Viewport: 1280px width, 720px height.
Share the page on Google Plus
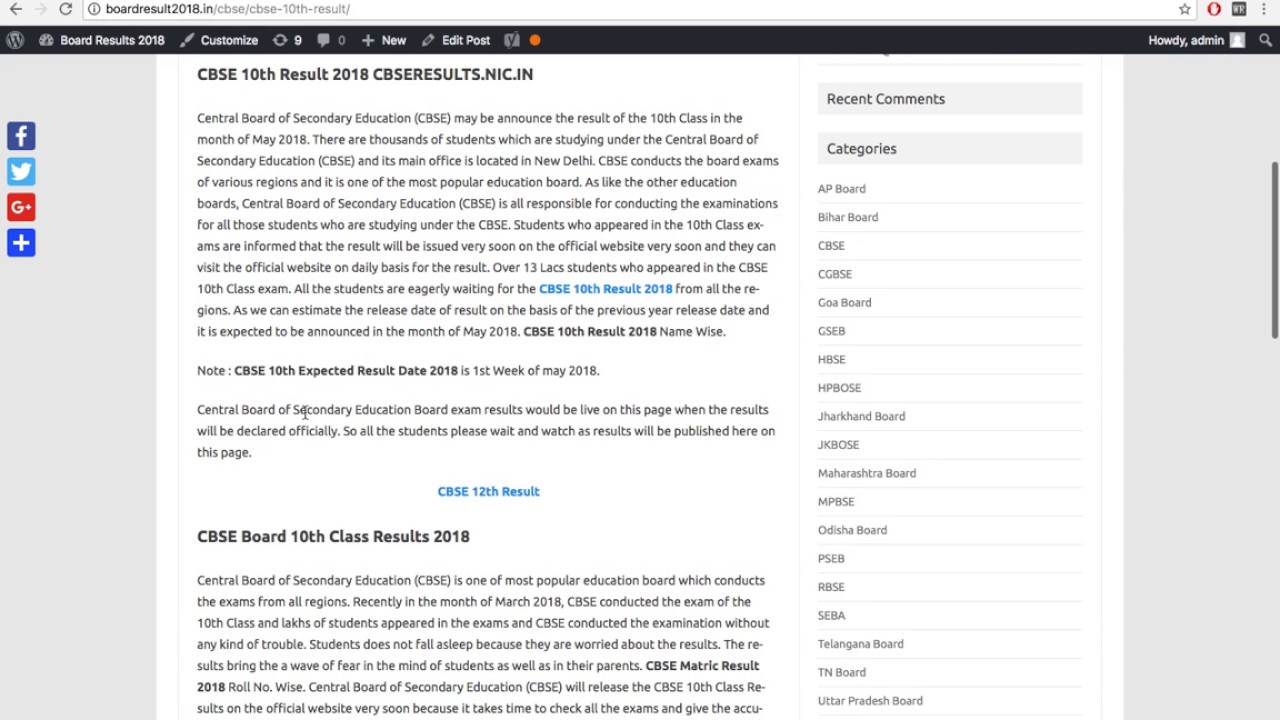(21, 207)
